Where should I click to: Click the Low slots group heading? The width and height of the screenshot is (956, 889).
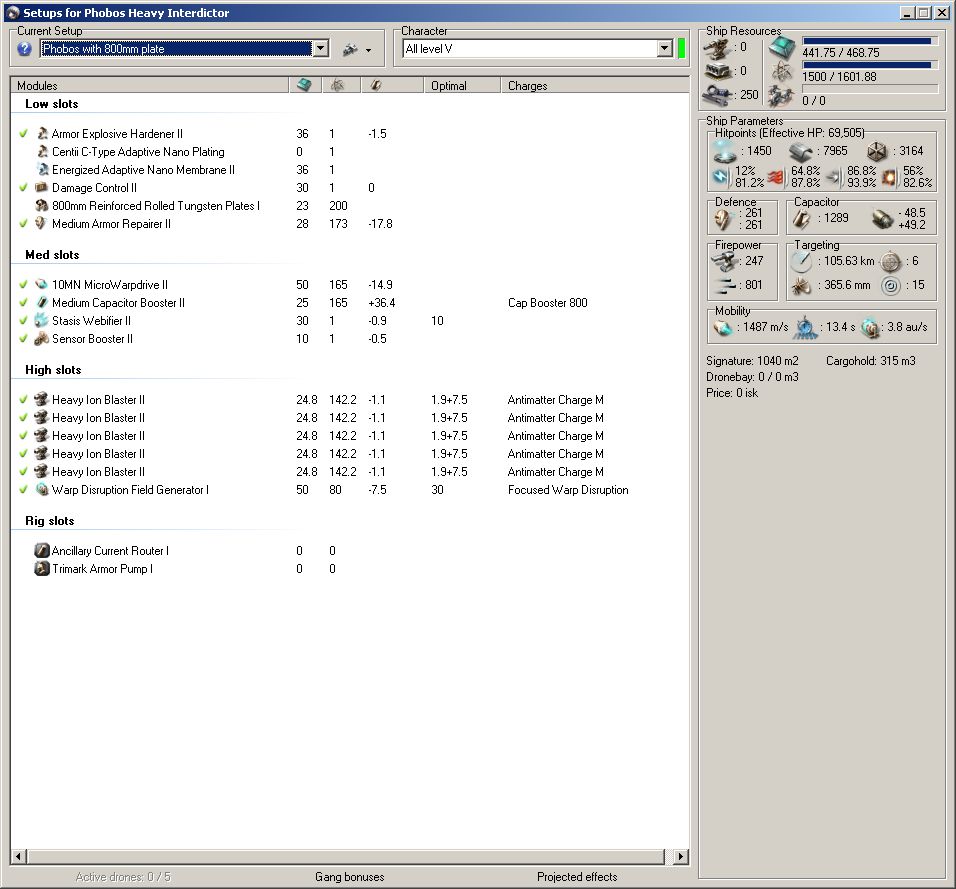tap(52, 104)
